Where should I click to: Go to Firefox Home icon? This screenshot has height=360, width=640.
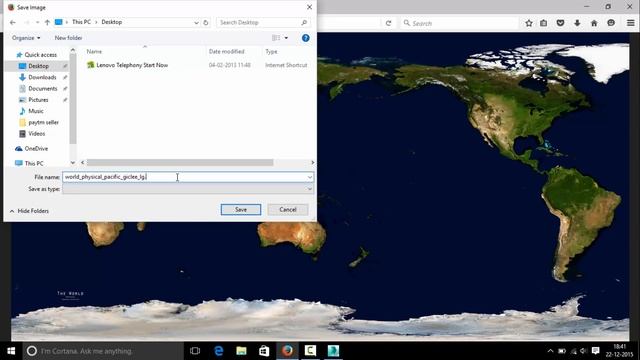point(594,23)
